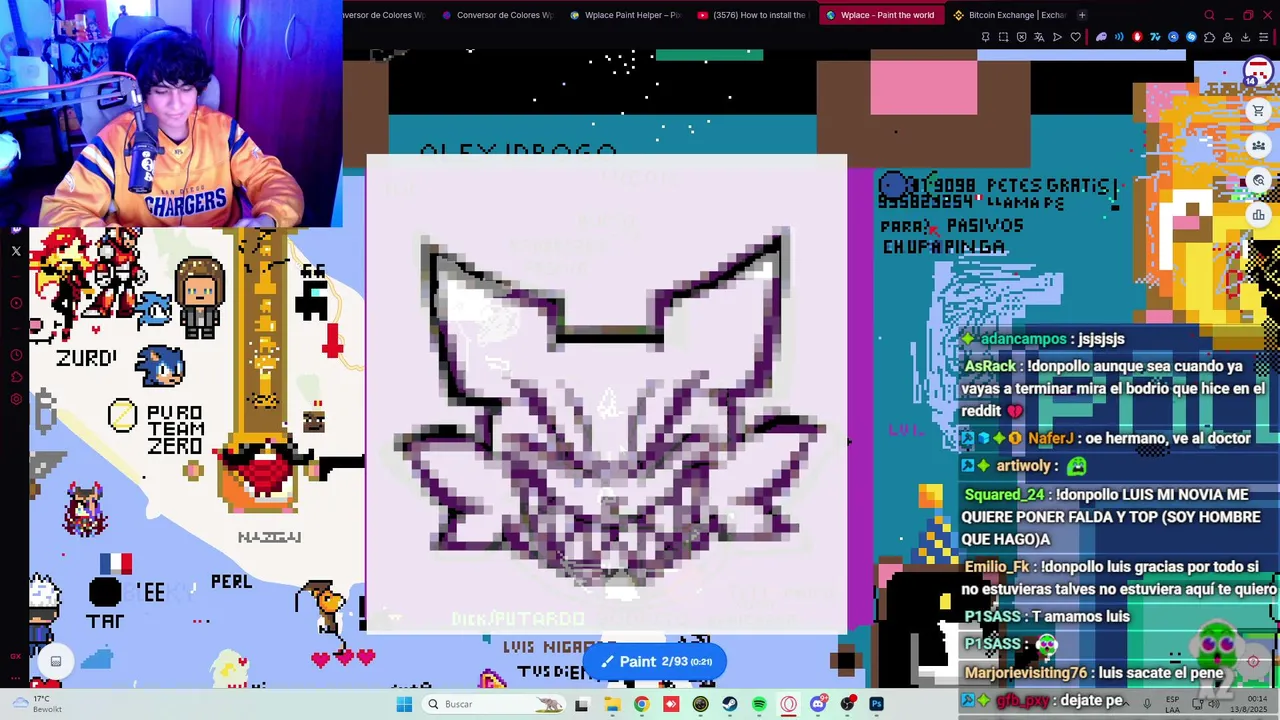Image resolution: width=1280 pixels, height=720 pixels.
Task: Click Marjorievisiting76 username in chat
Action: point(1025,673)
